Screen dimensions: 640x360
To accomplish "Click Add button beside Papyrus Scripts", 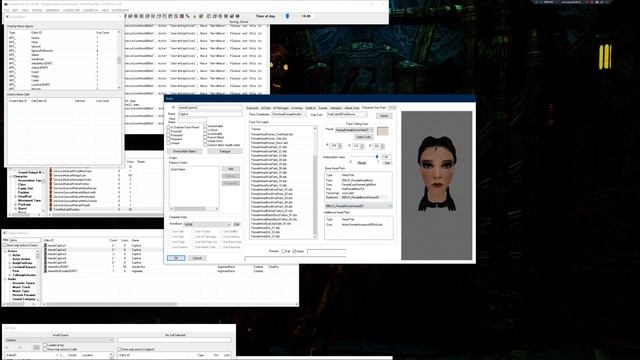I will [231, 169].
